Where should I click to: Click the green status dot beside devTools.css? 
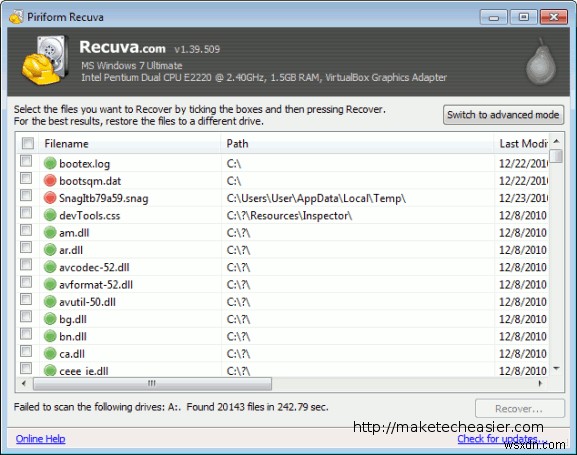[x=50, y=215]
